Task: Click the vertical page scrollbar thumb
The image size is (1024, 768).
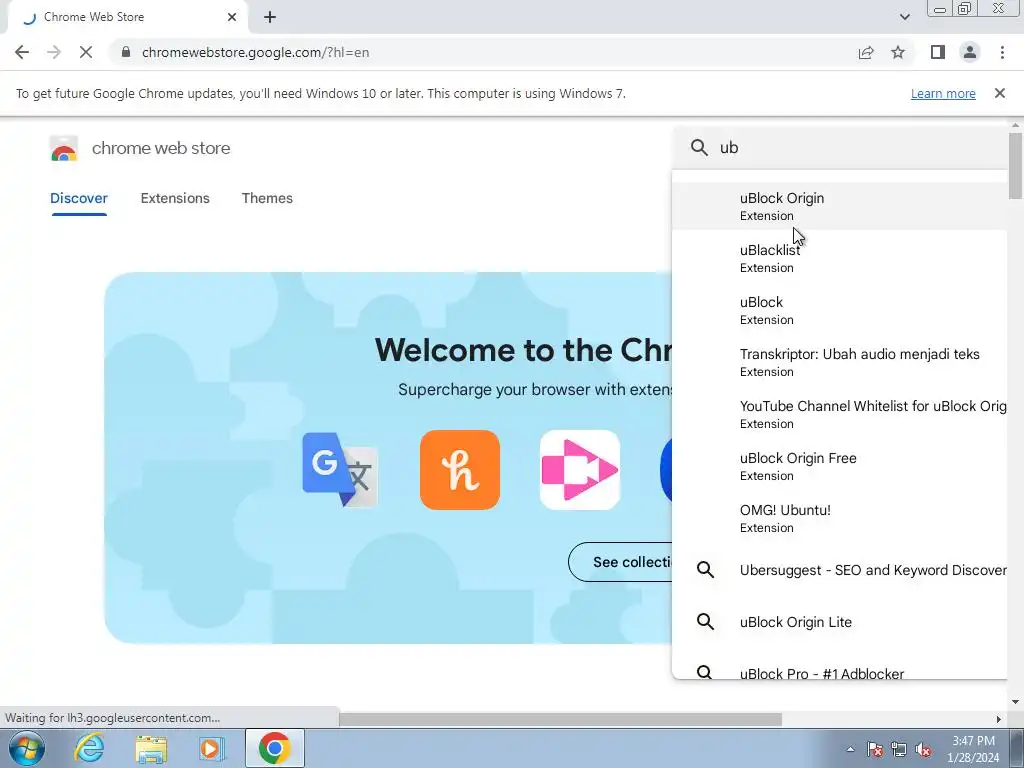Action: pos(1015,165)
